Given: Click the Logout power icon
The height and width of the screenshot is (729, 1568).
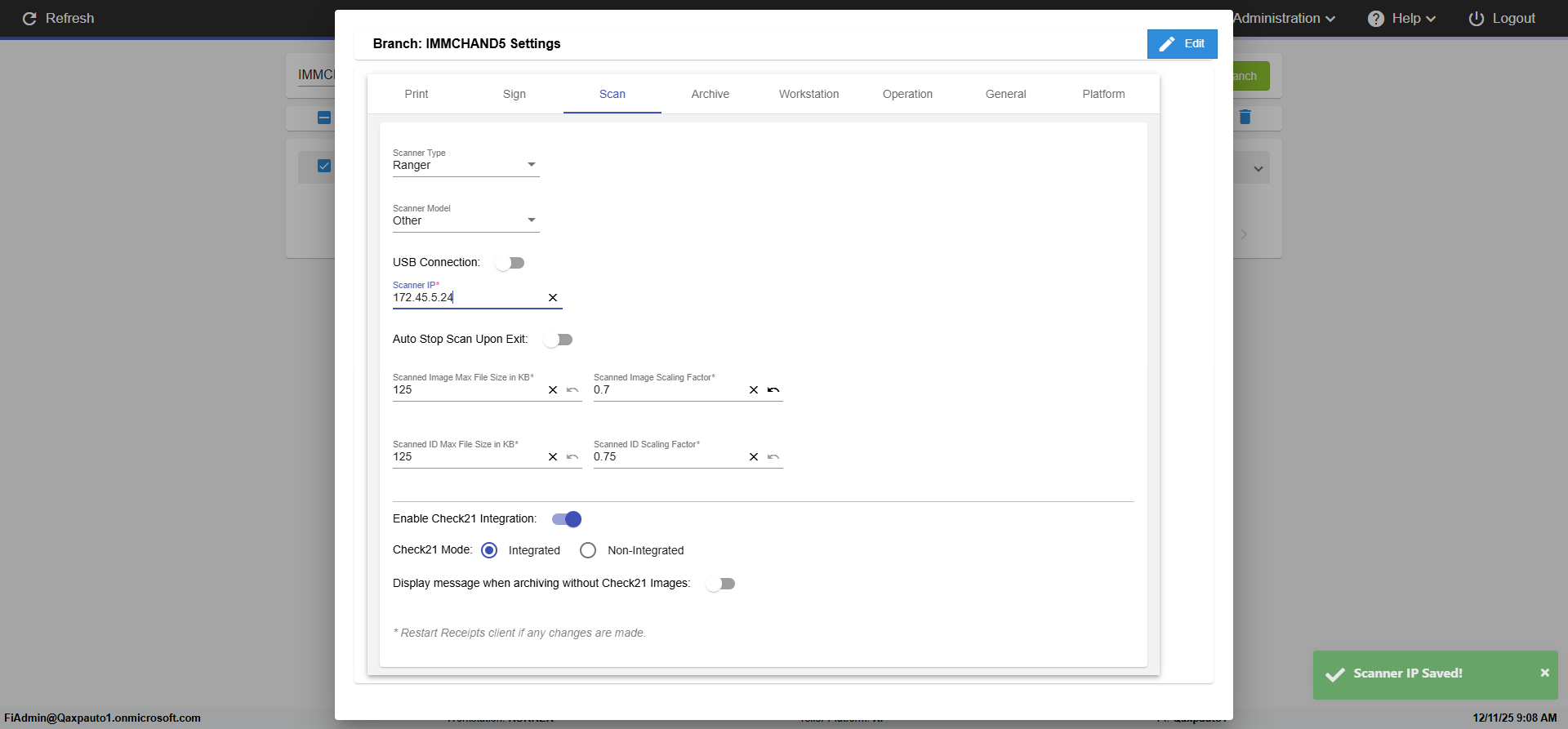Looking at the screenshot, I should [1476, 19].
